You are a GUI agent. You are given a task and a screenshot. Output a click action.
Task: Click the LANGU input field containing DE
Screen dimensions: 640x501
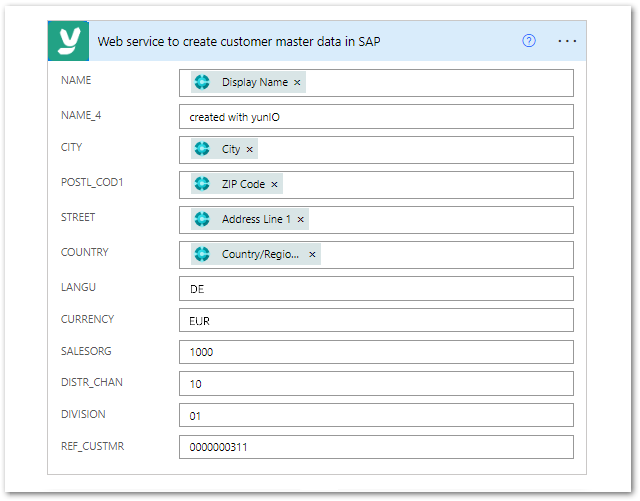(x=376, y=288)
